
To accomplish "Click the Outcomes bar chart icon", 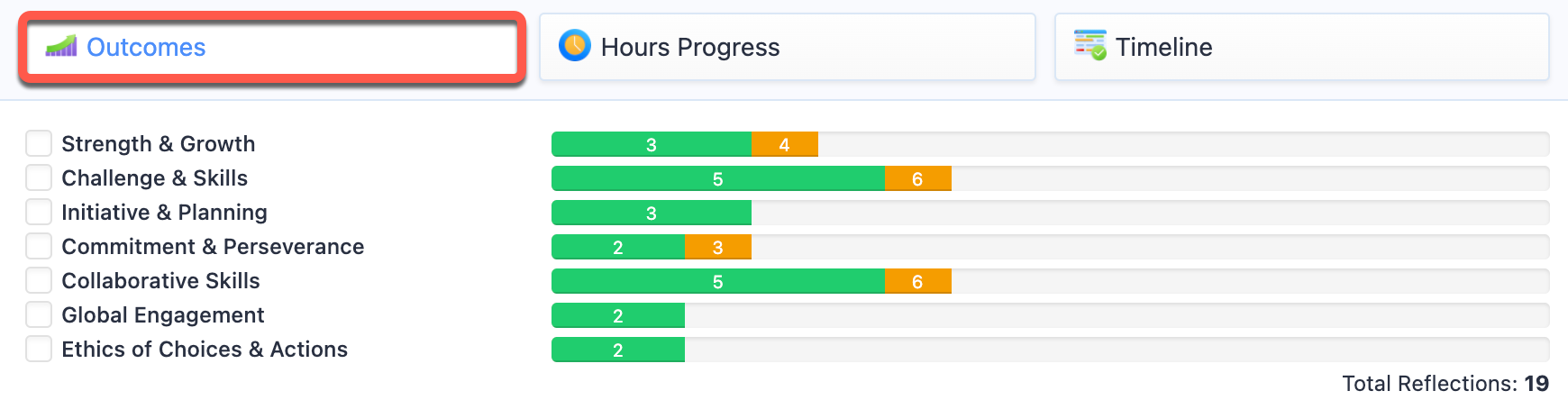I will pyautogui.click(x=61, y=46).
